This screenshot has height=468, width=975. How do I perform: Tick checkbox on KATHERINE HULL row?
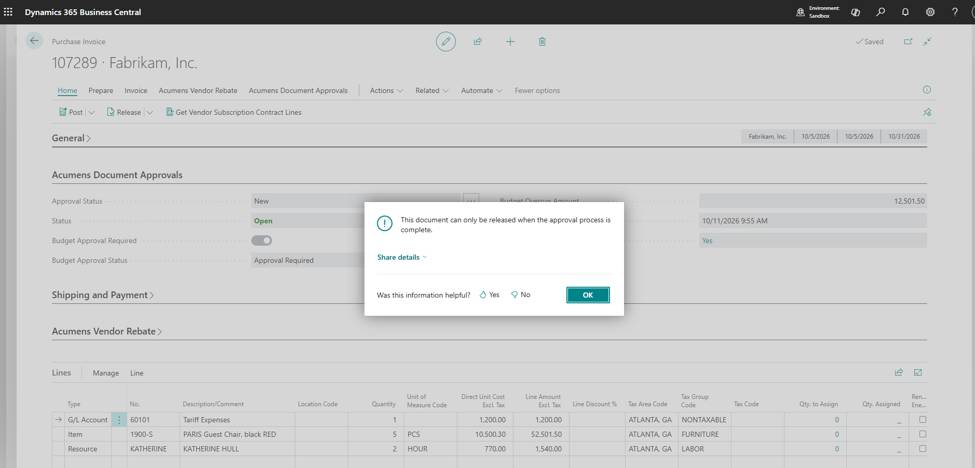922,448
